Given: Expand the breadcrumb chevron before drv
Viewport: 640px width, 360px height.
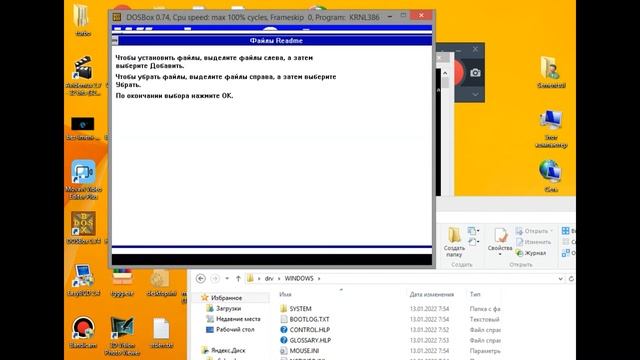Looking at the screenshot, I should point(259,278).
